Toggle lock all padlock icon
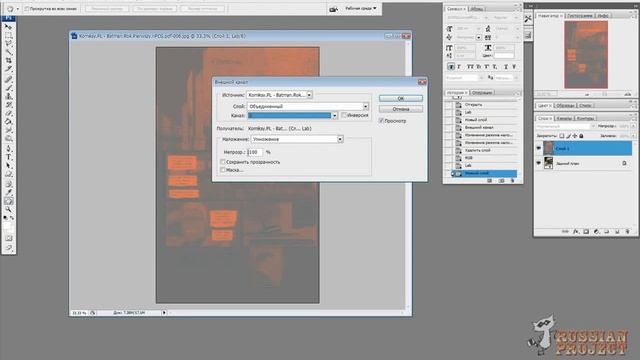 582,136
